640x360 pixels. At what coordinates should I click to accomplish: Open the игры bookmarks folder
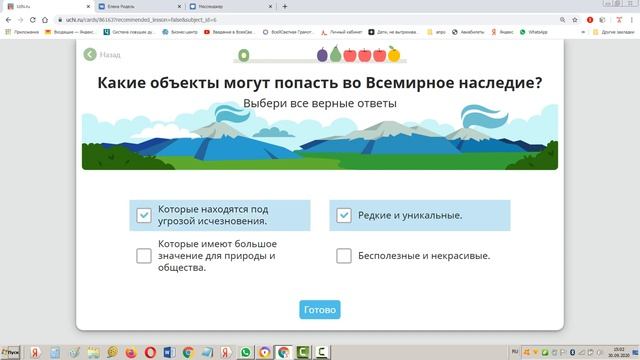[436, 32]
